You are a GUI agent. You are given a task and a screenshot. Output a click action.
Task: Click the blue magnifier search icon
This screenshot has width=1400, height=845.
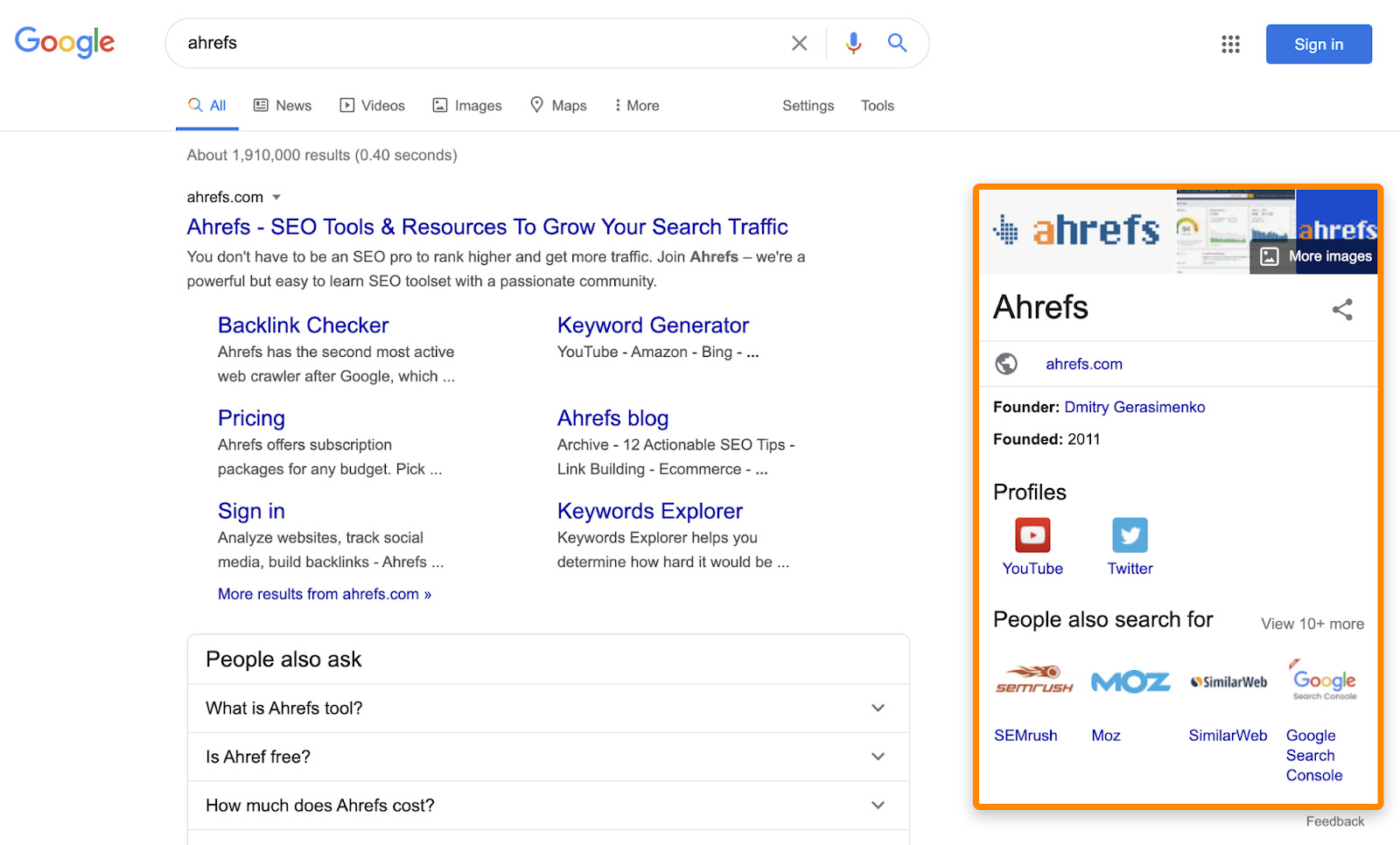(897, 42)
